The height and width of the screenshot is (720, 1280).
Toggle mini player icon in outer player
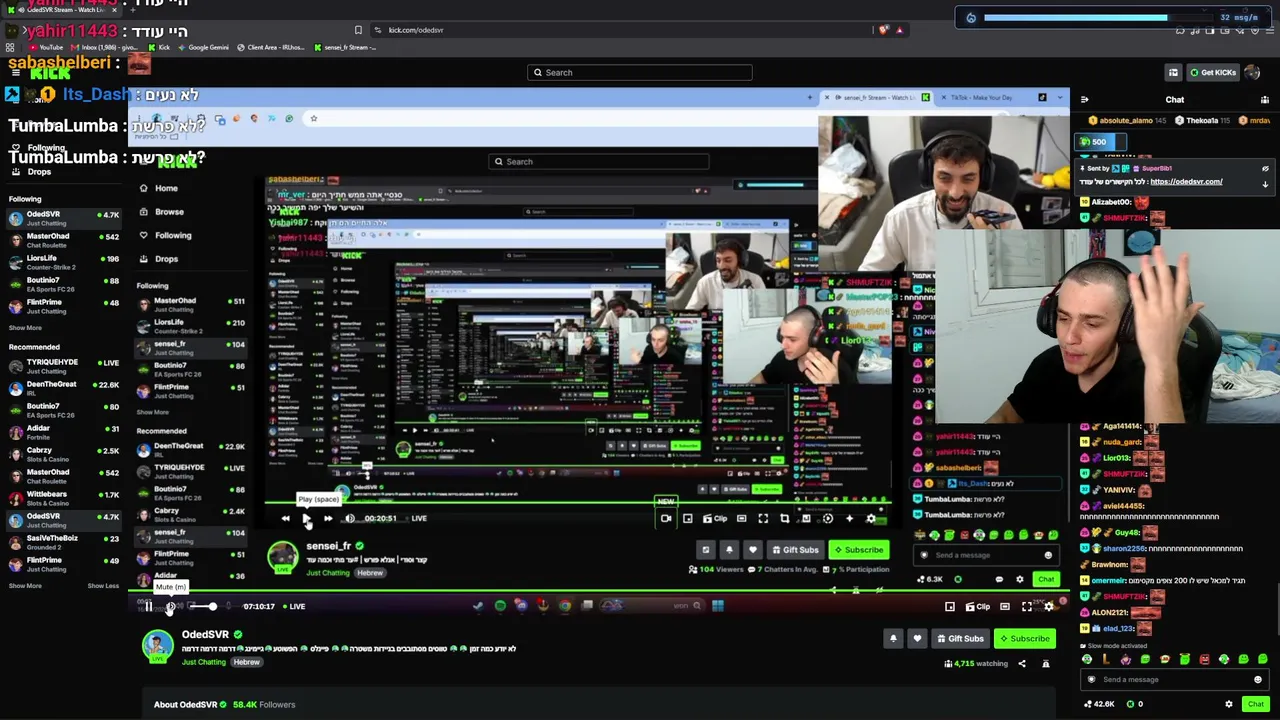tap(950, 606)
